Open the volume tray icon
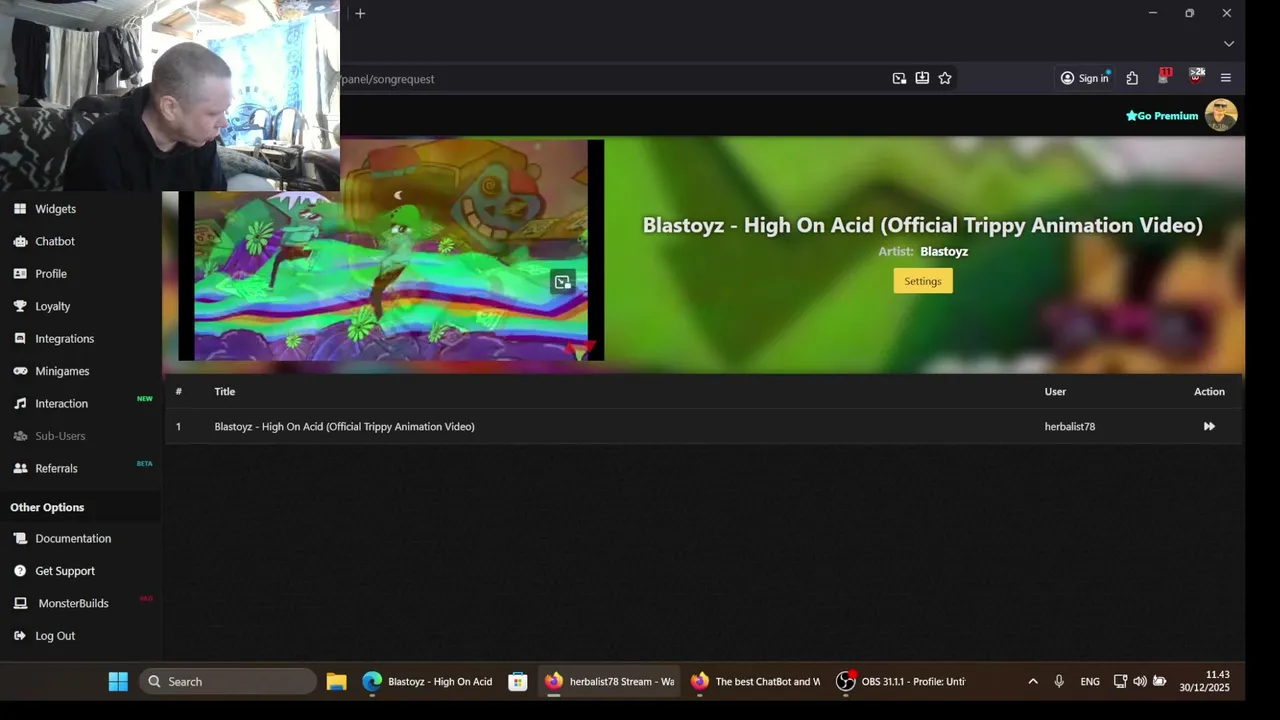This screenshot has width=1280, height=720. click(1140, 682)
